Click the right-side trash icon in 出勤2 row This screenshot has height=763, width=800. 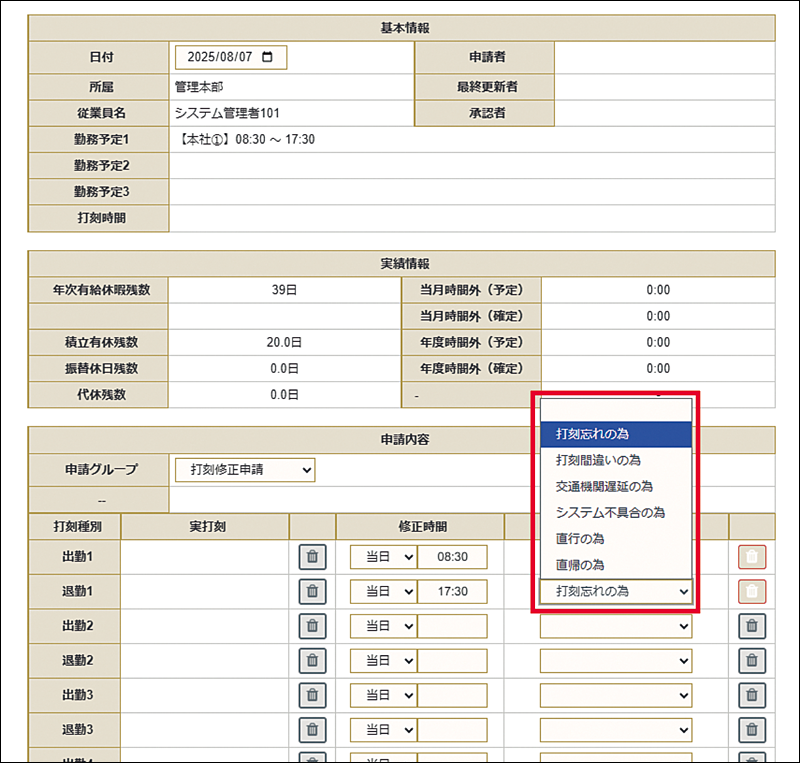[x=752, y=627]
